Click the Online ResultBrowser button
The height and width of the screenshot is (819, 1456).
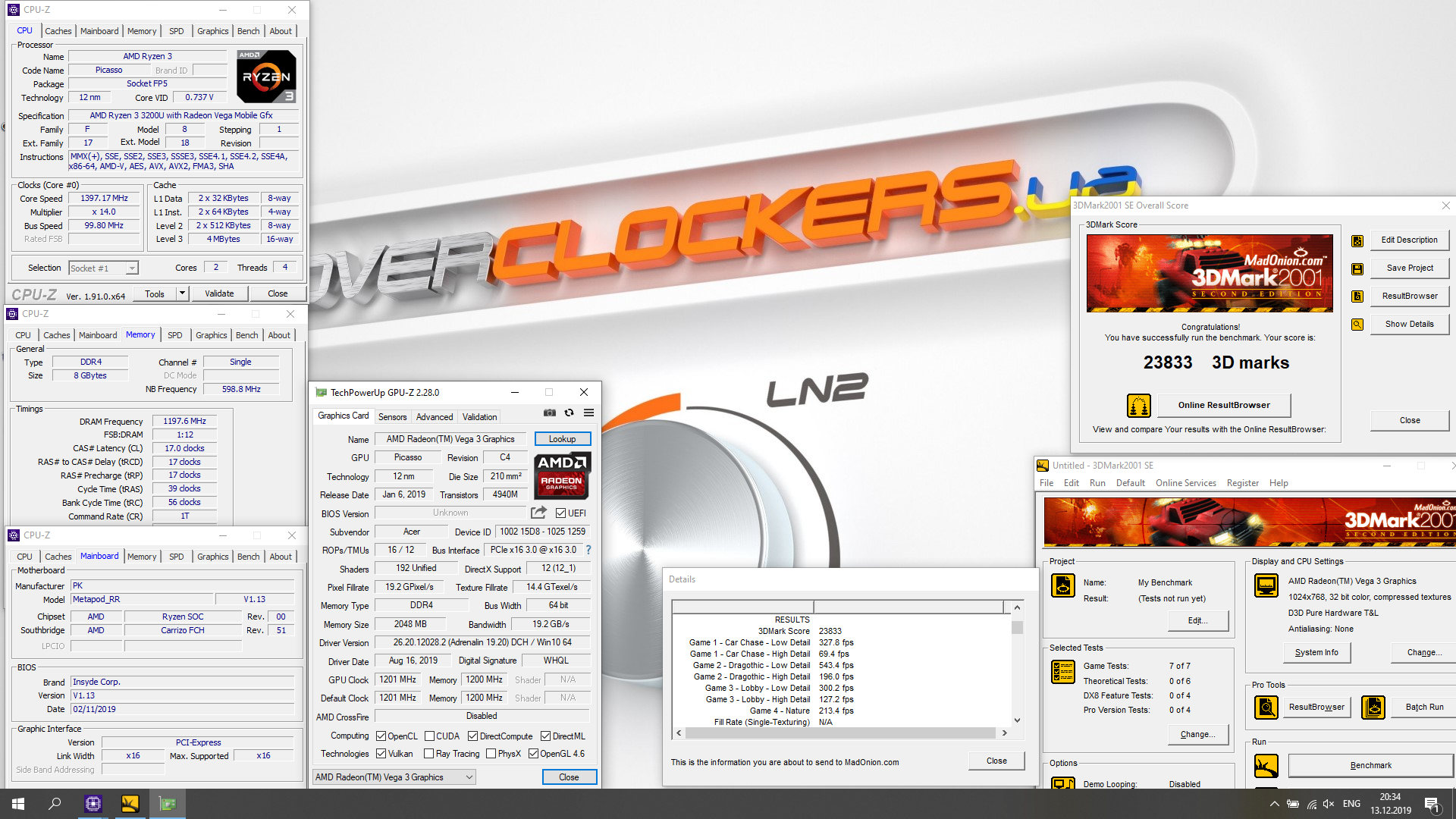pos(1224,406)
